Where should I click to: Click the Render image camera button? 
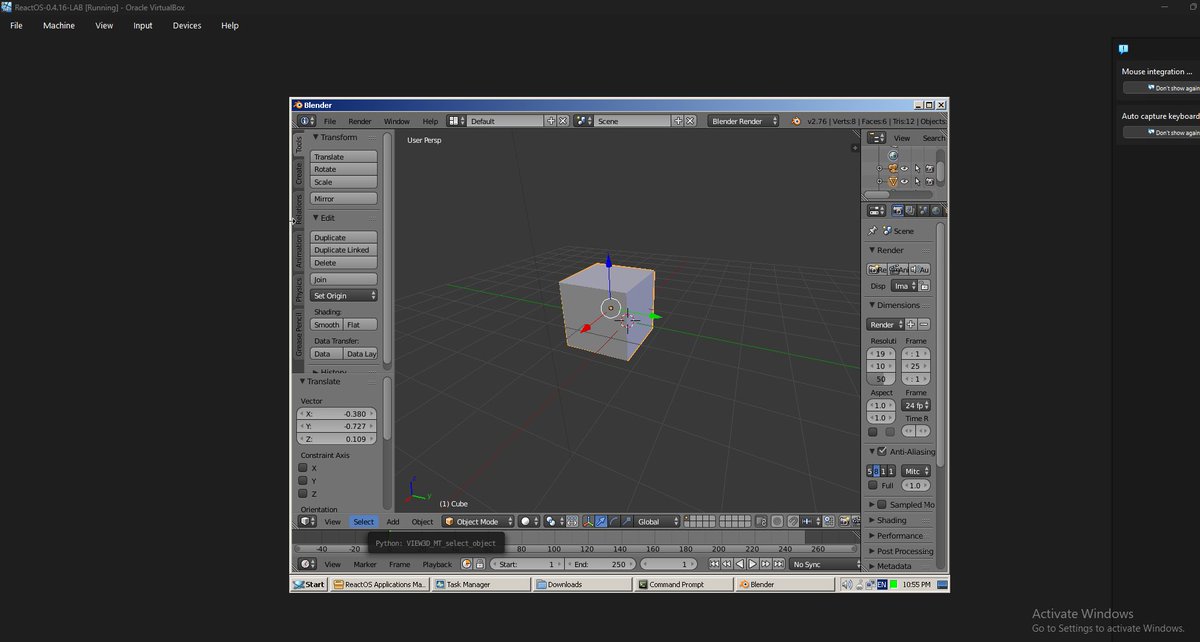click(877, 270)
